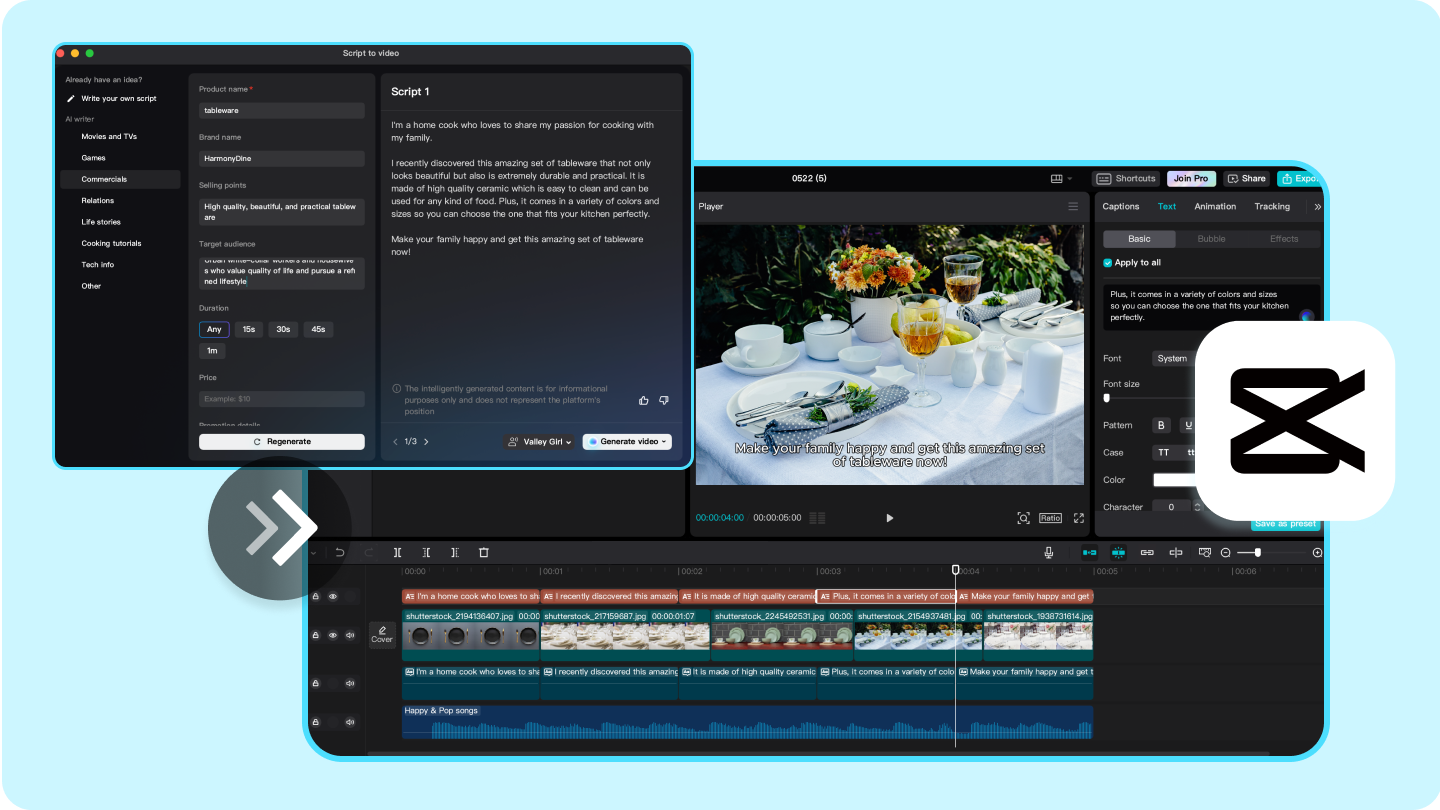Open the white text Color swatch

(x=1176, y=480)
